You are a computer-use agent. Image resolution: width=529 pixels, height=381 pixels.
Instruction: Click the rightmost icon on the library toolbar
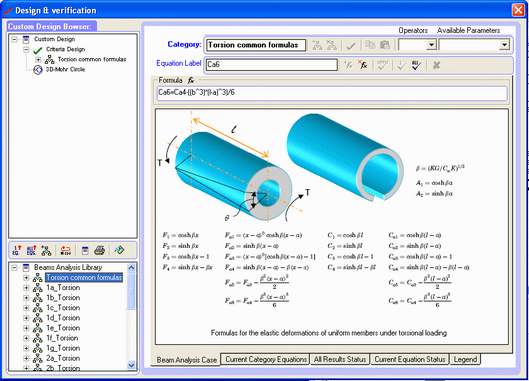119,250
